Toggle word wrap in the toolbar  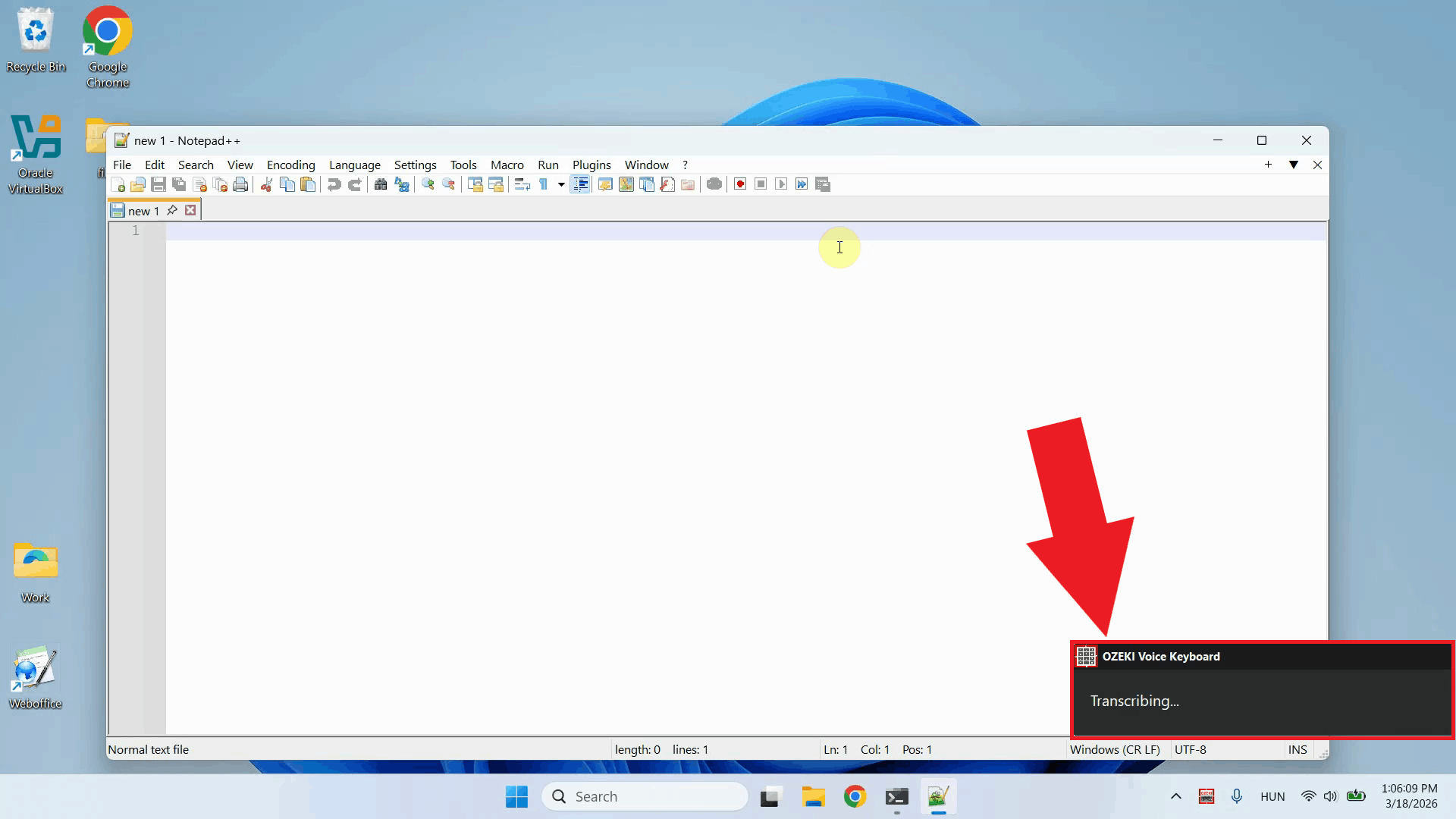[521, 184]
